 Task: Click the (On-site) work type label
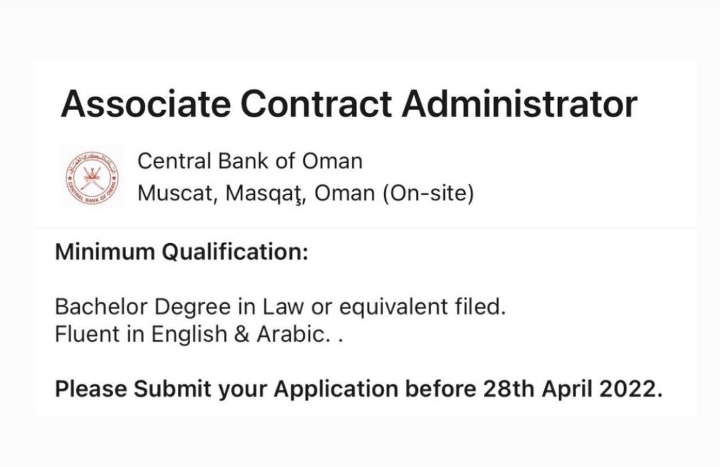pyautogui.click(x=427, y=192)
